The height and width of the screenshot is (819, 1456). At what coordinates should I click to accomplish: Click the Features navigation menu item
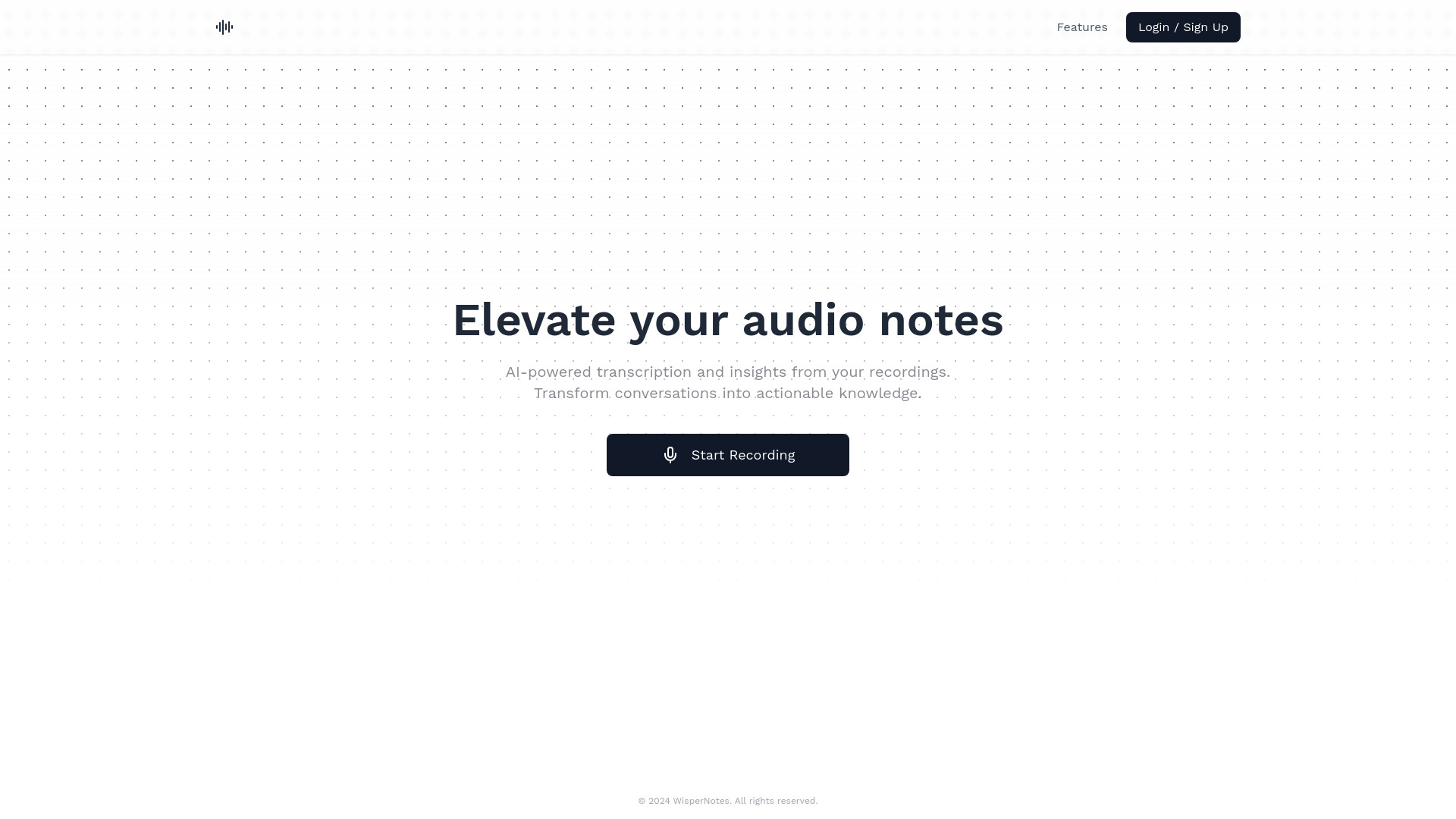[1082, 27]
